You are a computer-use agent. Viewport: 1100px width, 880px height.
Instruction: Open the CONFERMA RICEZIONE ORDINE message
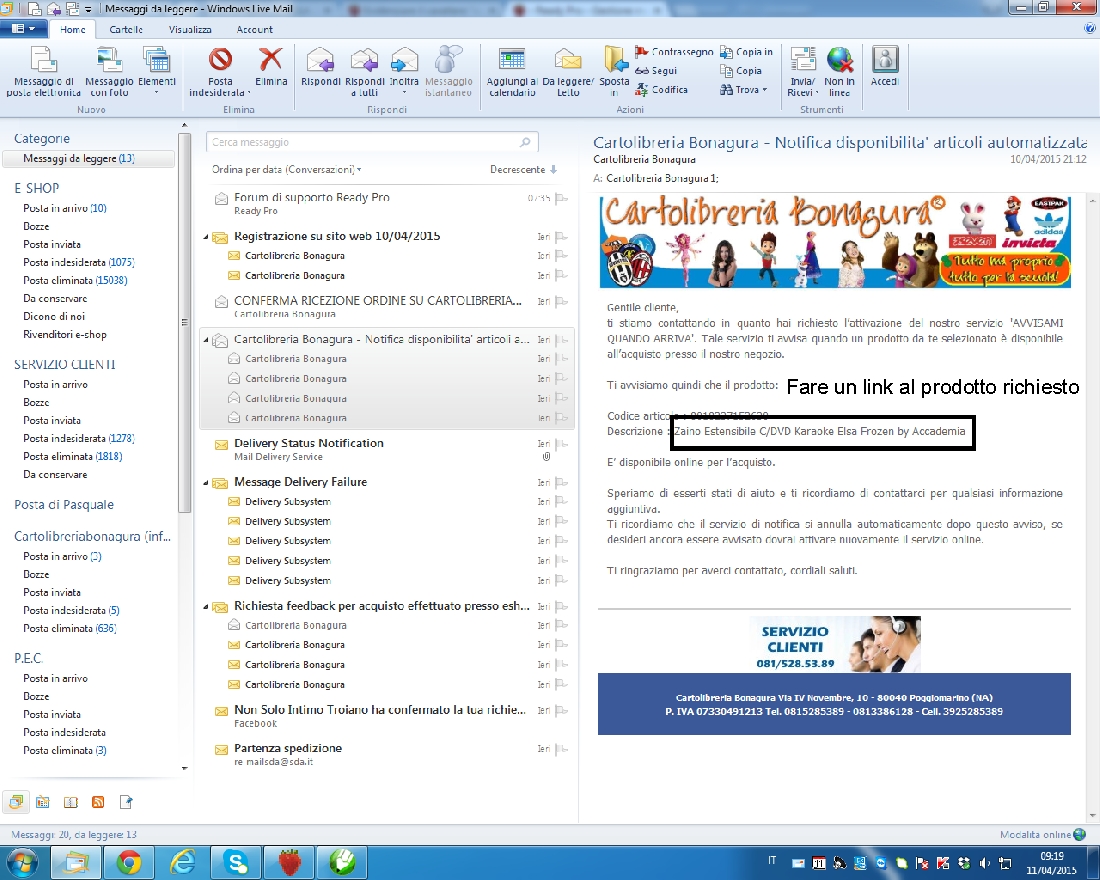pyautogui.click(x=387, y=307)
